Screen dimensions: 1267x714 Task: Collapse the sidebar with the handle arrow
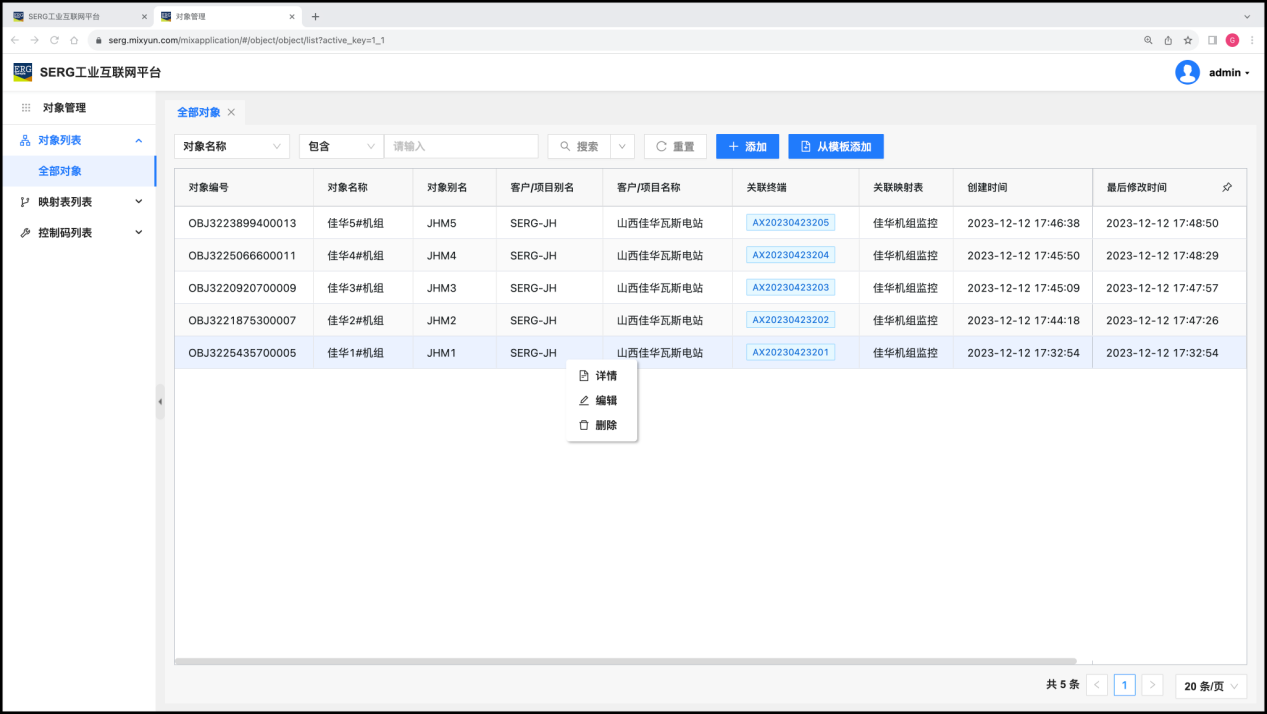pos(160,401)
